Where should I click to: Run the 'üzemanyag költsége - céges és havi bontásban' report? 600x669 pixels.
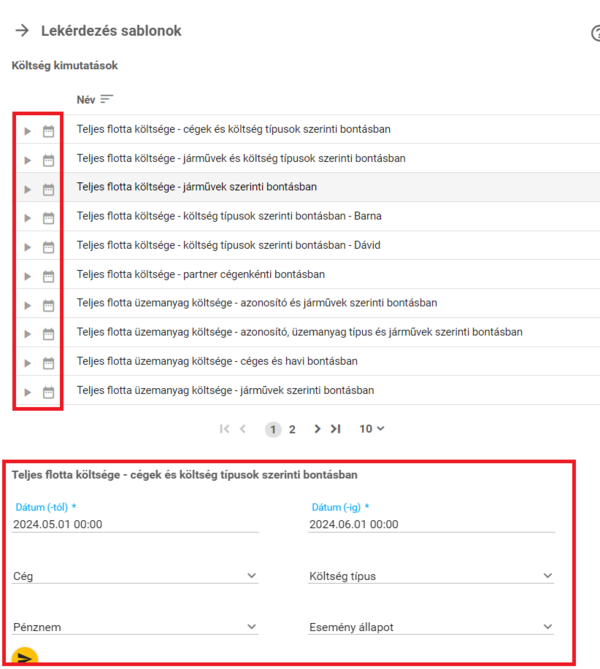tap(28, 363)
